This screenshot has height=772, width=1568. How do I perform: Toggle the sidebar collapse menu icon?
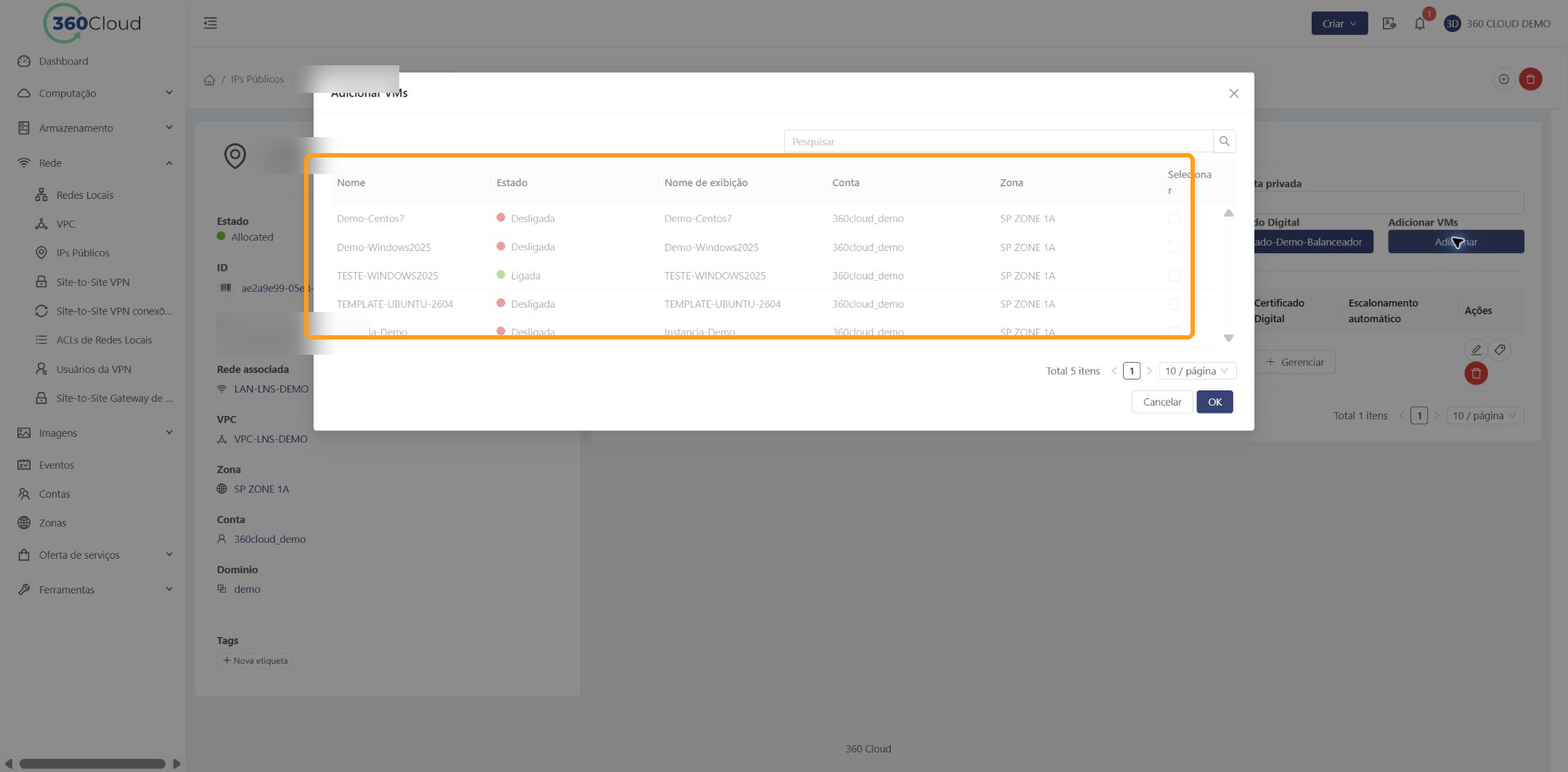point(211,23)
